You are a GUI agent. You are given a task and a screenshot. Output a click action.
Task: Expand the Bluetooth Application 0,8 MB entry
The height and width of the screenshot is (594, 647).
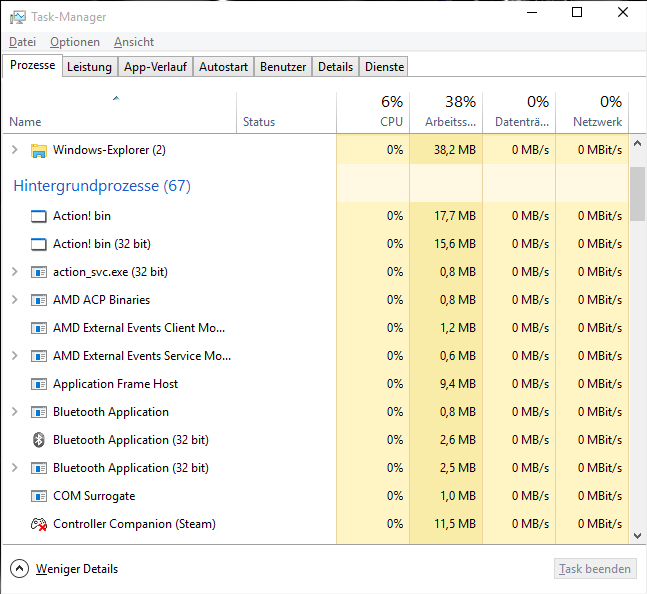point(15,412)
